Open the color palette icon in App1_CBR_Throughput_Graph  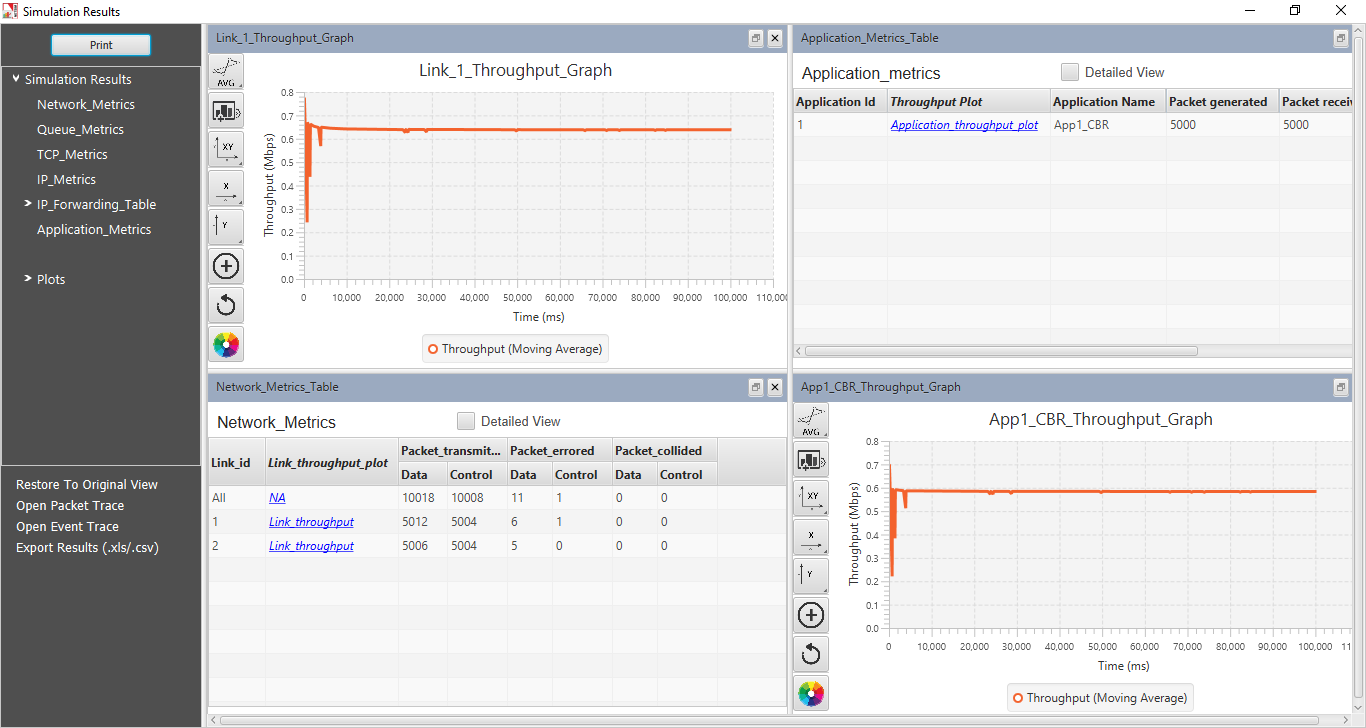(811, 692)
